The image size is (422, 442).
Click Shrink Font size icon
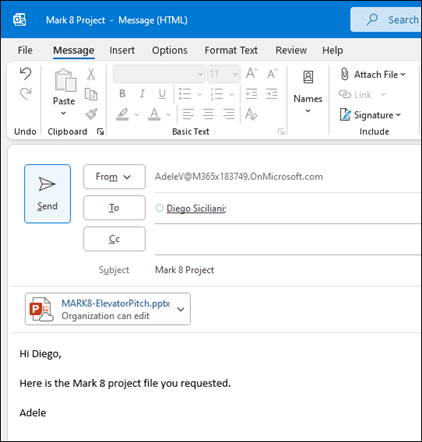pos(272,73)
